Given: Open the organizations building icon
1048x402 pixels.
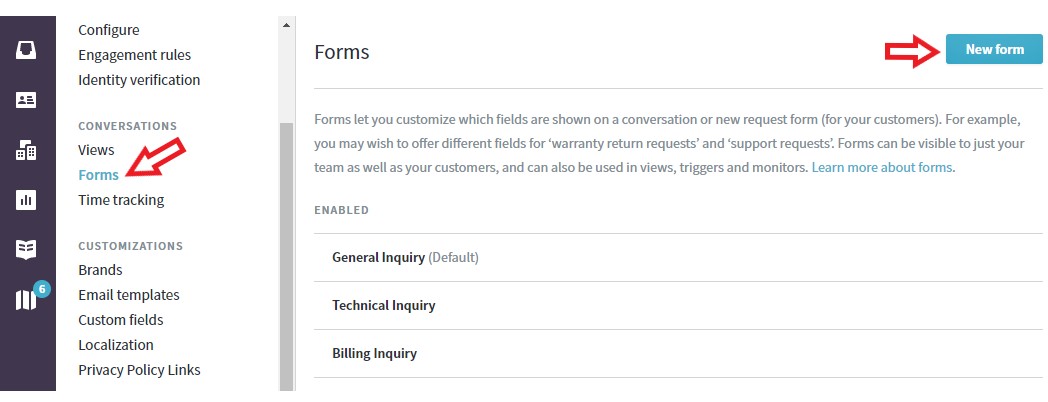Looking at the screenshot, I should tap(27, 150).
